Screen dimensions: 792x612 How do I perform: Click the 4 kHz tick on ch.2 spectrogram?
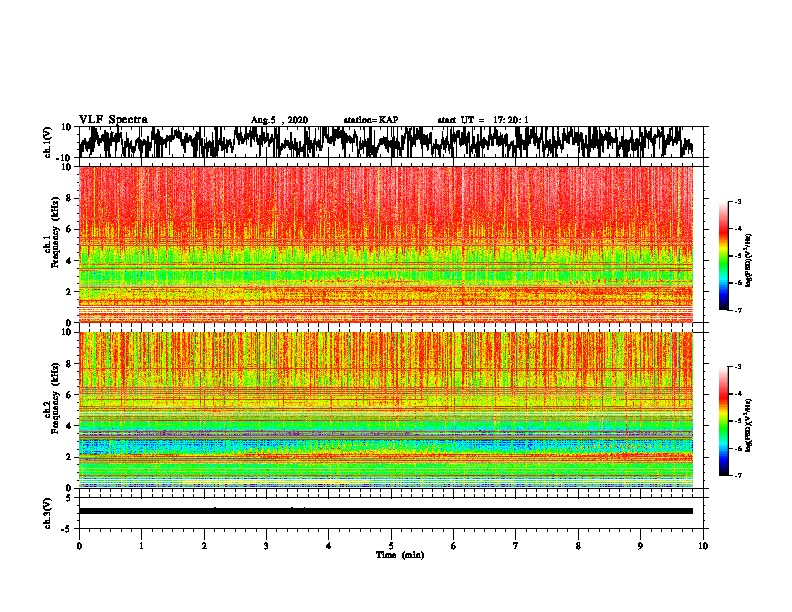[69, 426]
